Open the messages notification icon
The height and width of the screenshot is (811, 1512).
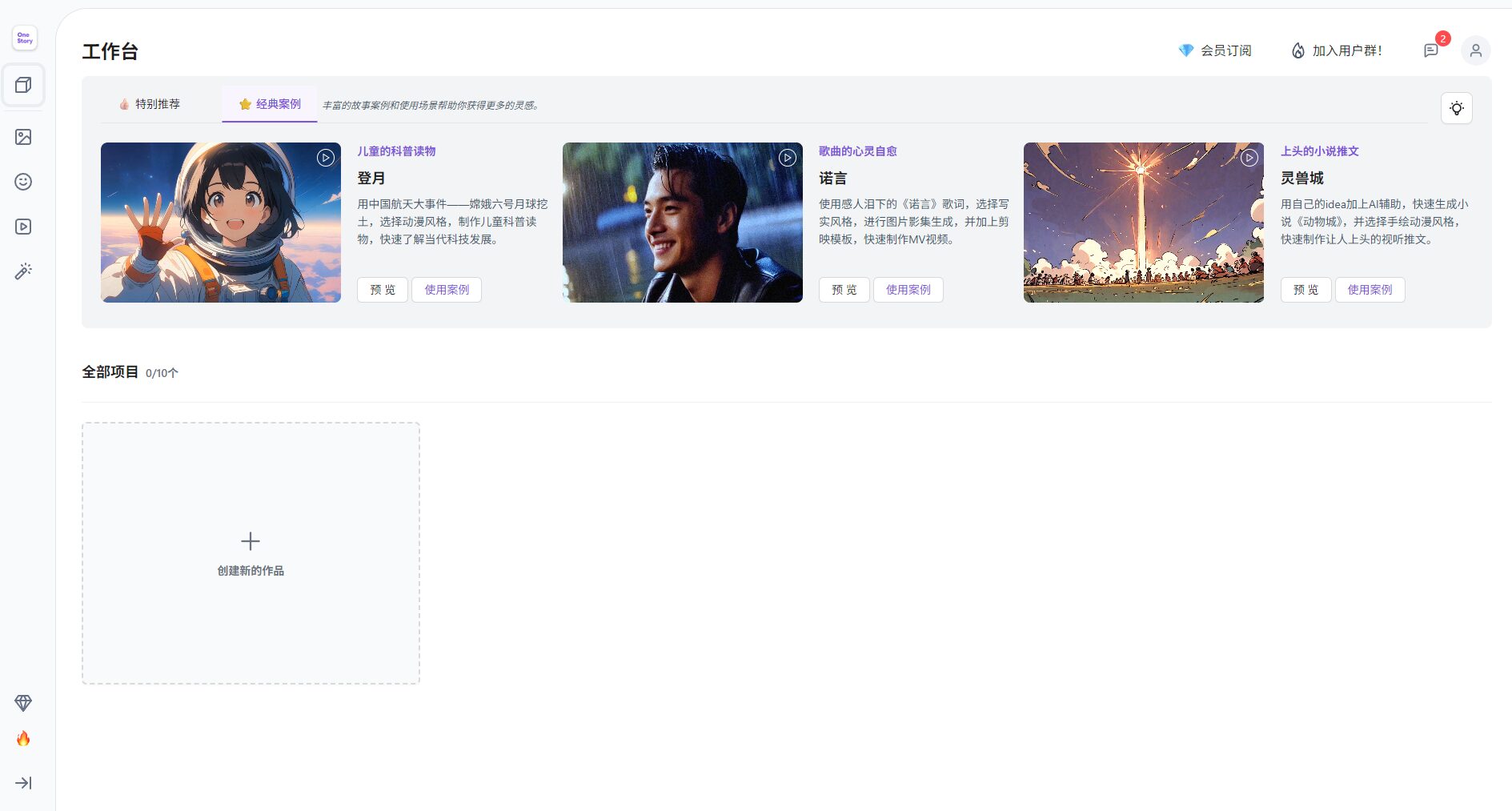tap(1431, 50)
